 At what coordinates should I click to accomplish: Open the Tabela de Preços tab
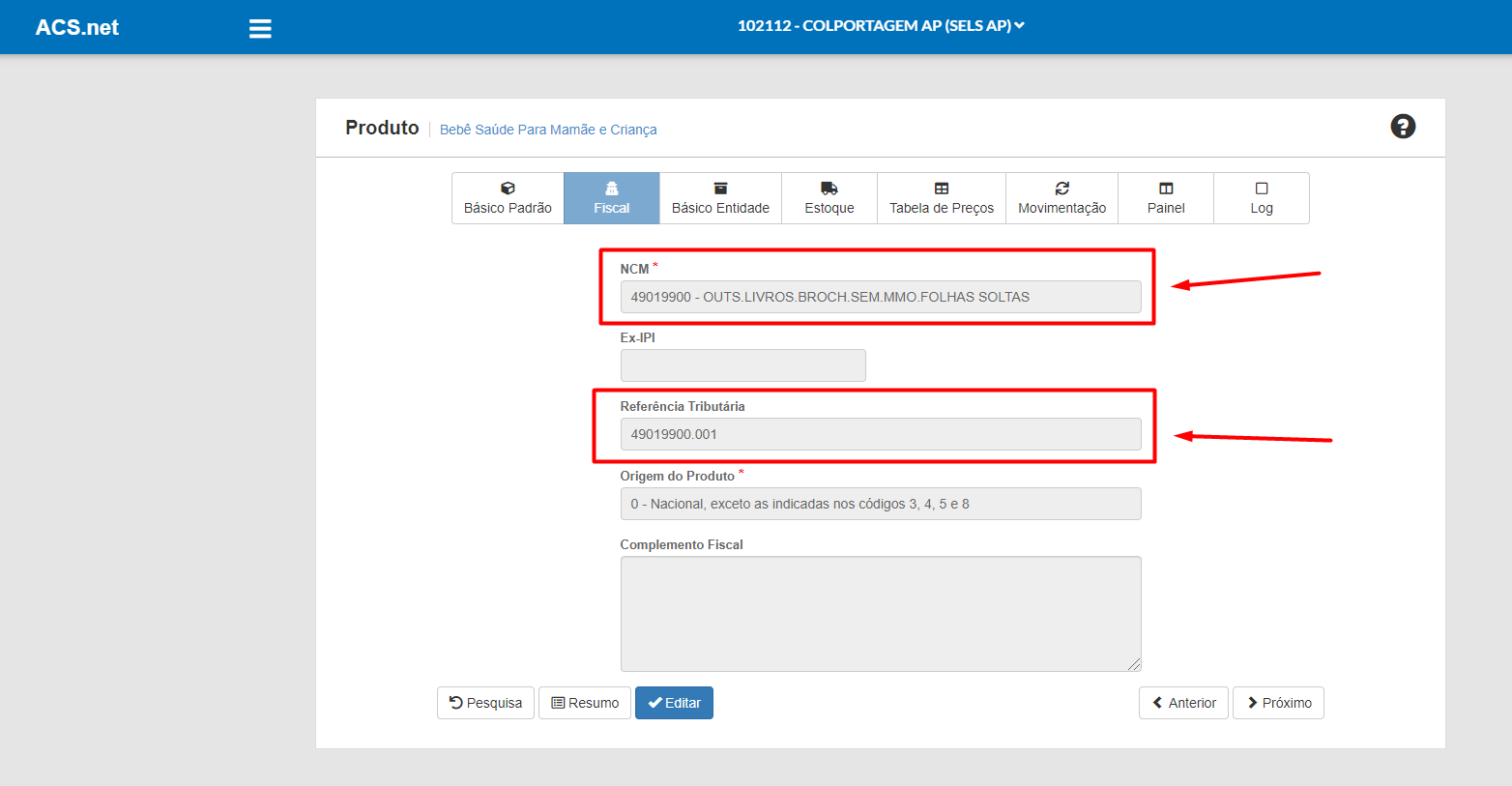coord(942,198)
